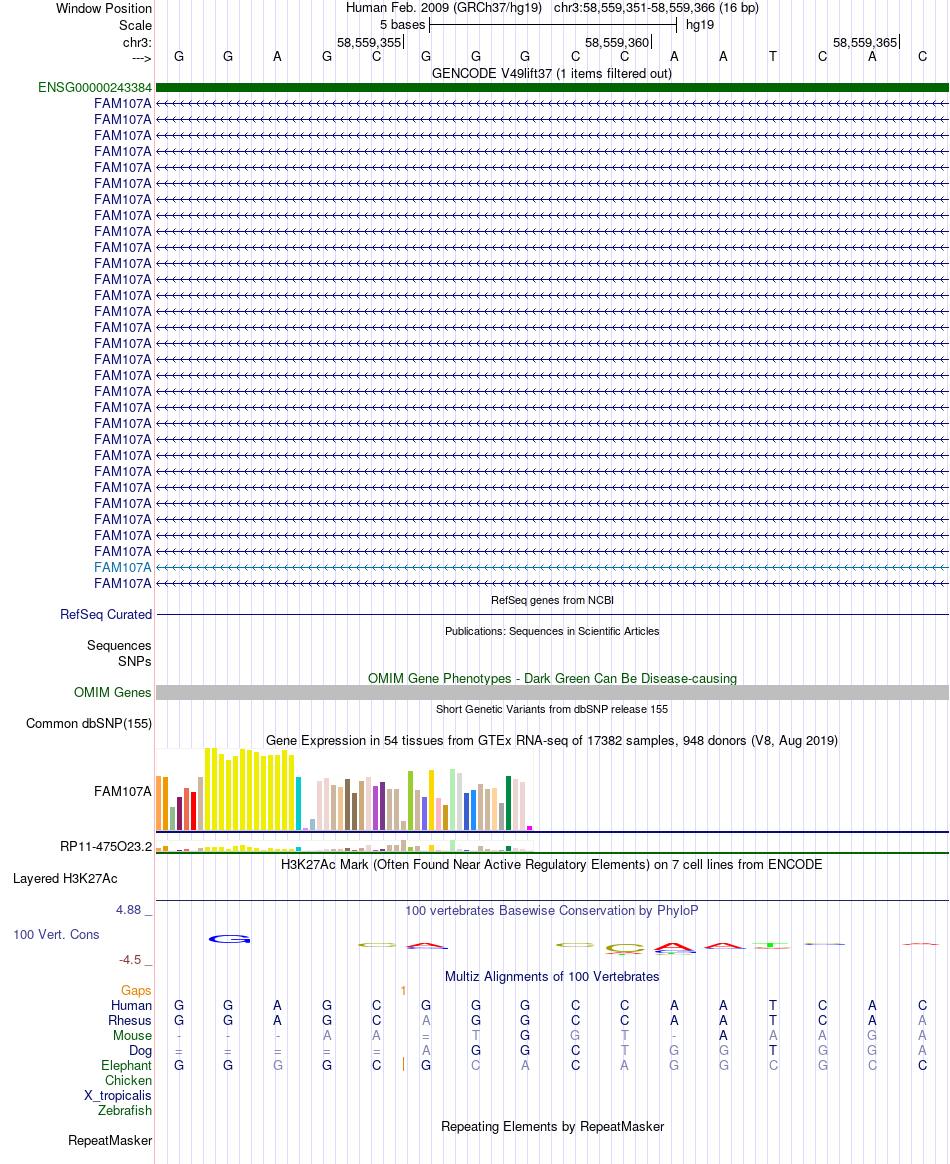
Task: Open Gene Expression in 54 tissues GTEx title
Action: pos(551,740)
